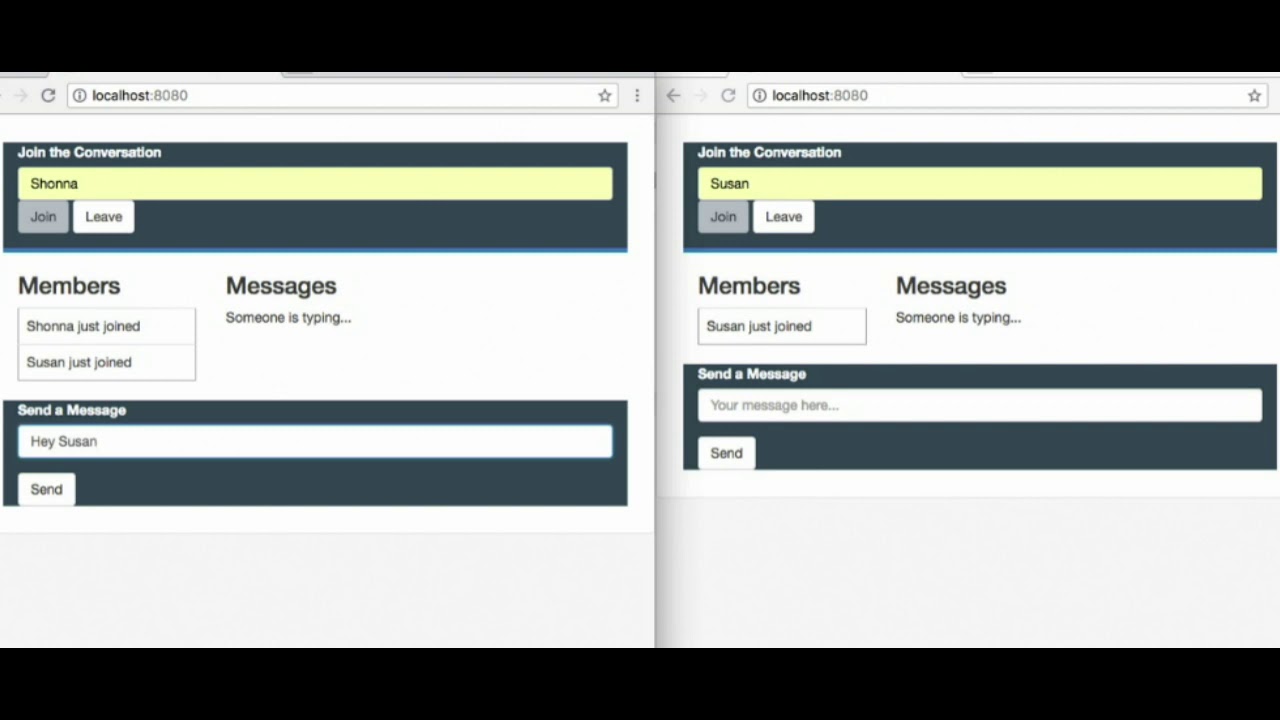Go back in the right browser window
Screen dimensions: 1280x720
pos(673,95)
